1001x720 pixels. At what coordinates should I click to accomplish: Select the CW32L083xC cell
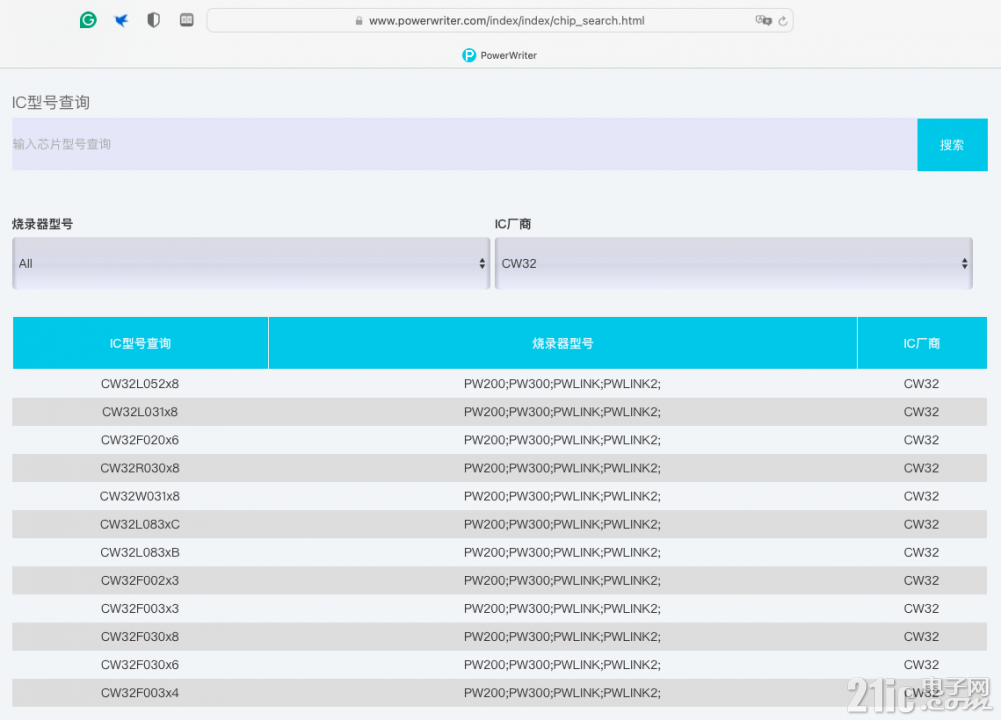(x=140, y=524)
